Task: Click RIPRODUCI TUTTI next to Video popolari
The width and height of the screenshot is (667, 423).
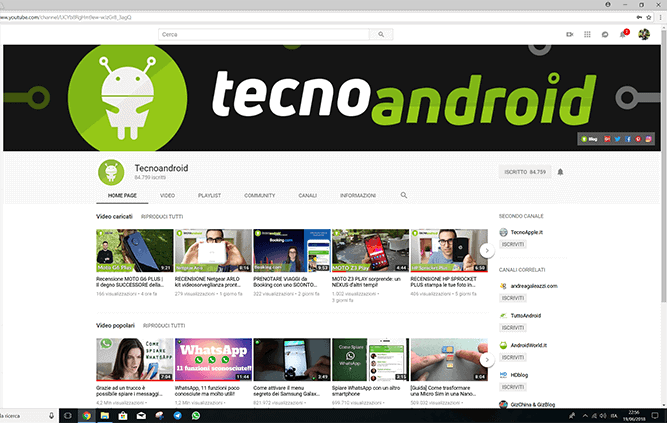Action: click(x=164, y=326)
